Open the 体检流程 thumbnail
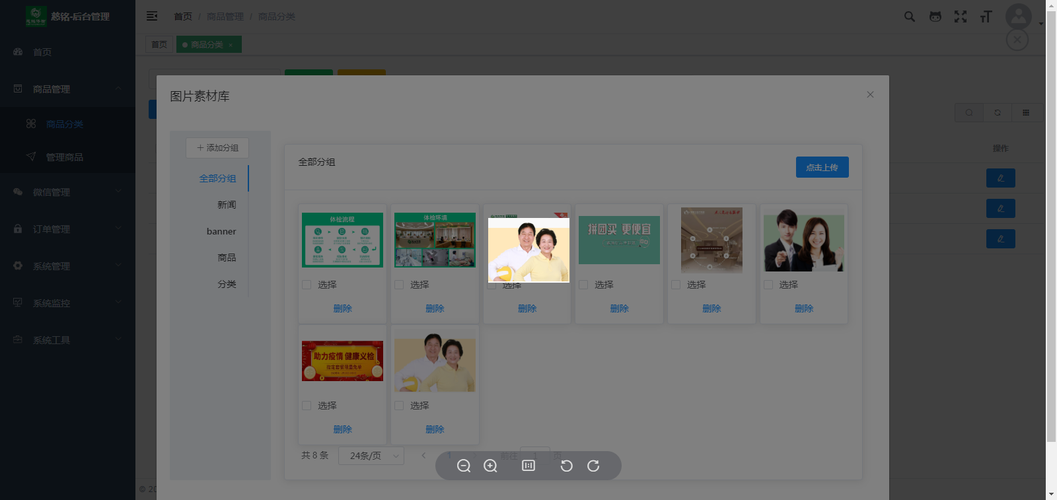 click(342, 240)
